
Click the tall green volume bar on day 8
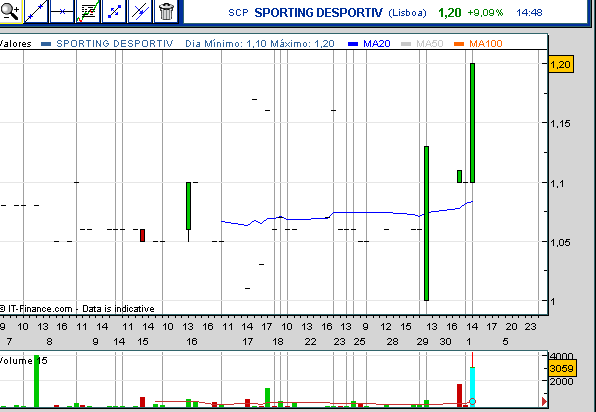tap(36, 381)
